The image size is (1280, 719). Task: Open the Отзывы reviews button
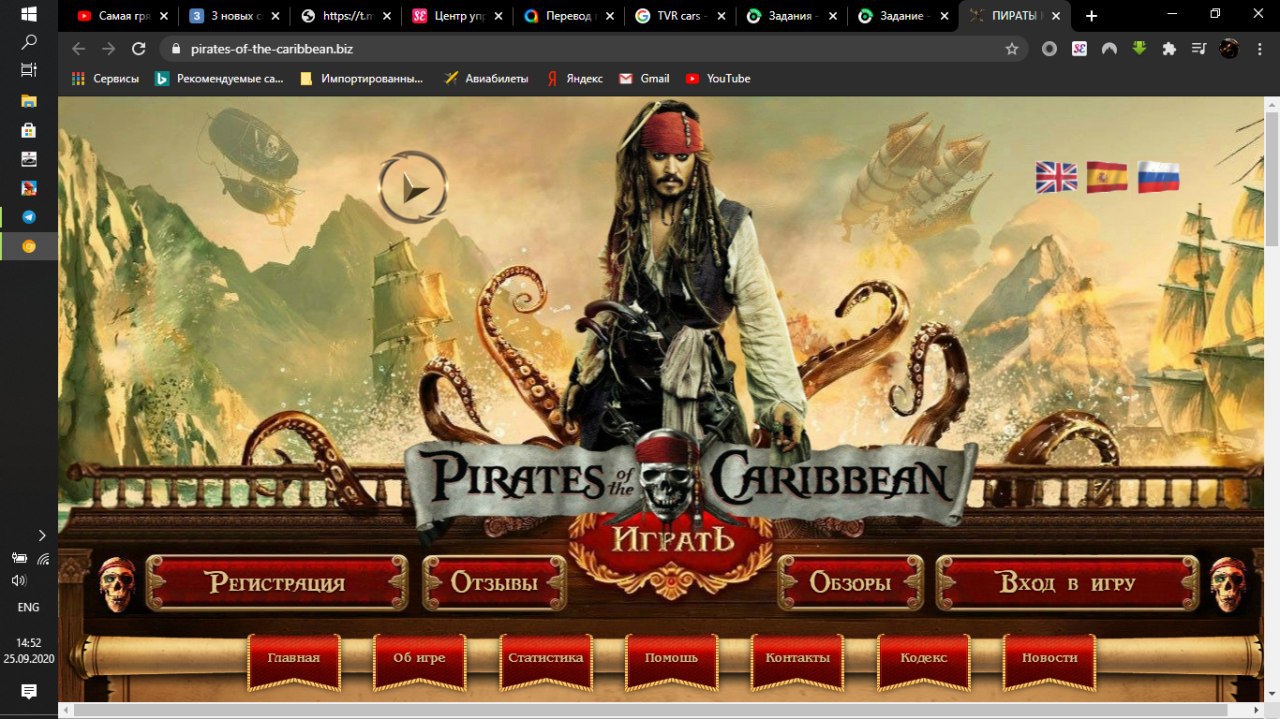point(494,583)
